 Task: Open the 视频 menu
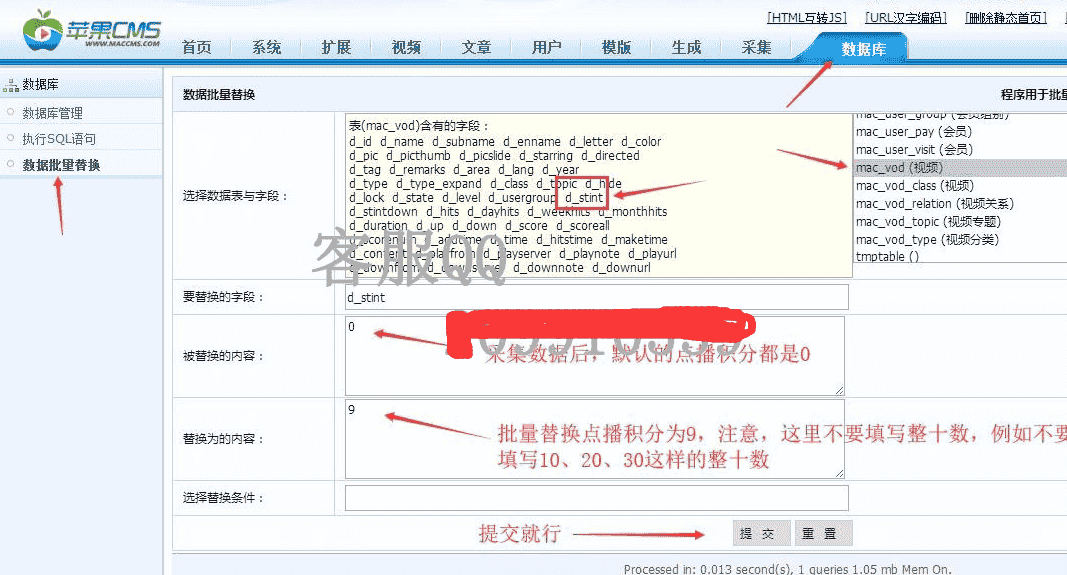406,48
